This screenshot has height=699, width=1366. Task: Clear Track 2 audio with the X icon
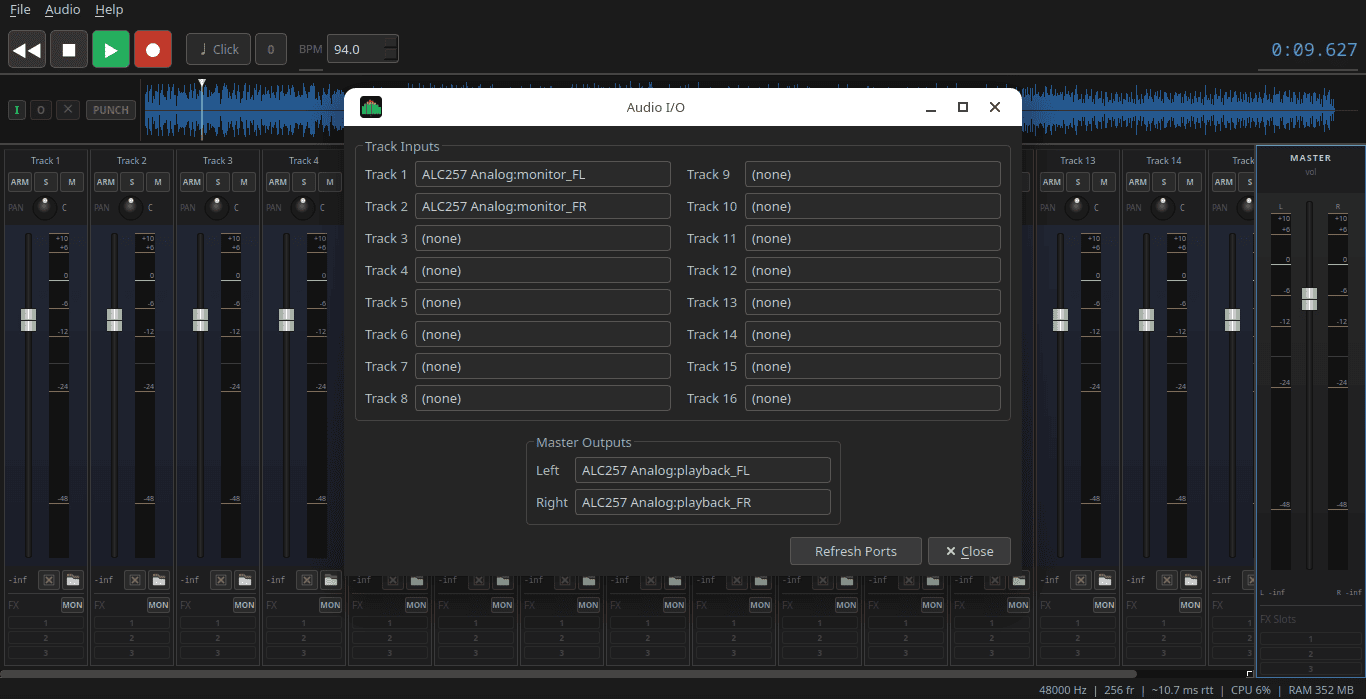pos(134,580)
